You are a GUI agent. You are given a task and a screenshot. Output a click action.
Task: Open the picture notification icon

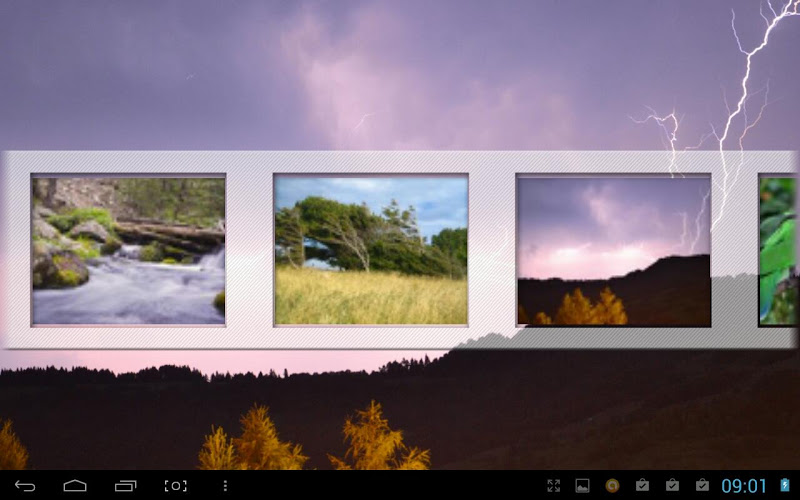(582, 486)
